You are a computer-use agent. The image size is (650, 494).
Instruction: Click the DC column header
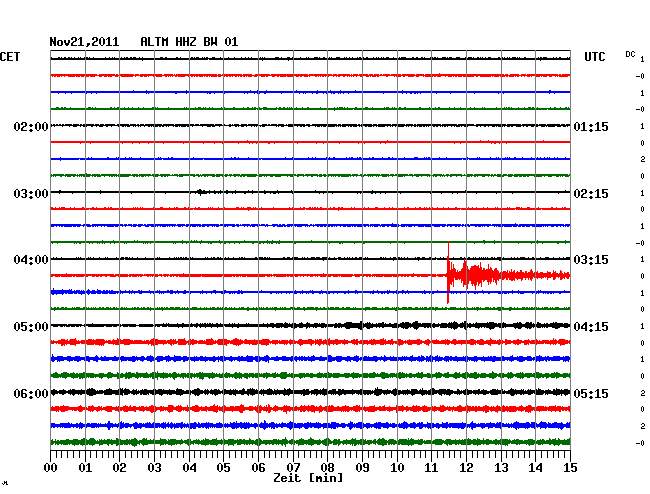tap(630, 54)
